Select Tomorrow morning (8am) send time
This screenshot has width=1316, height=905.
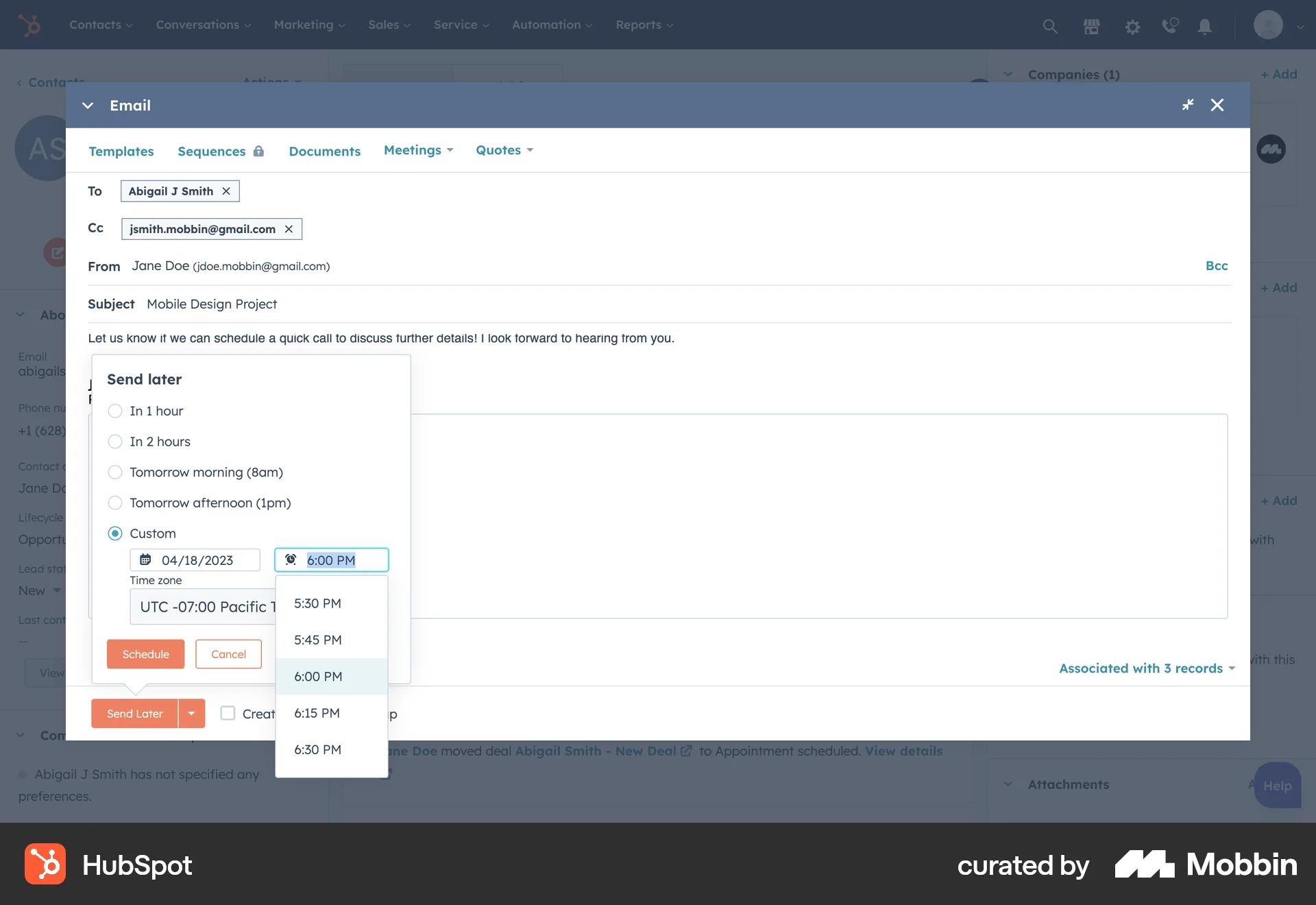click(114, 472)
